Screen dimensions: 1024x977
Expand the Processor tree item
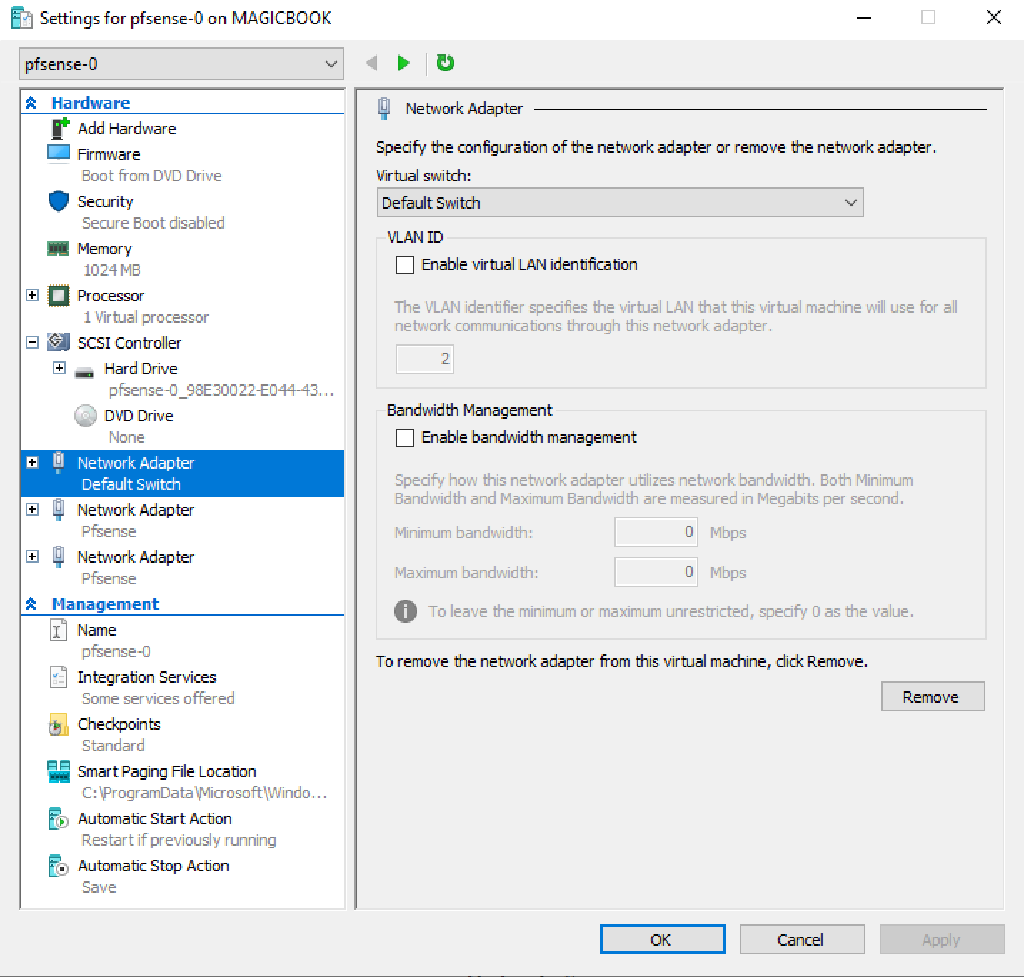click(x=34, y=295)
